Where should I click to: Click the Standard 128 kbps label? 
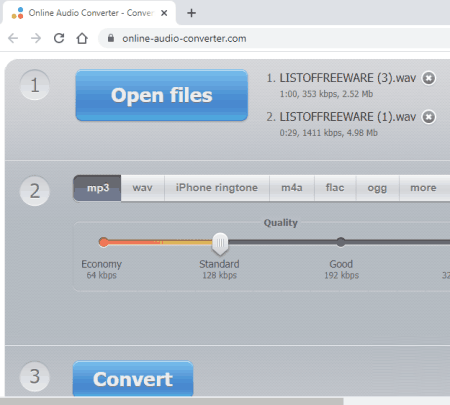(219, 269)
